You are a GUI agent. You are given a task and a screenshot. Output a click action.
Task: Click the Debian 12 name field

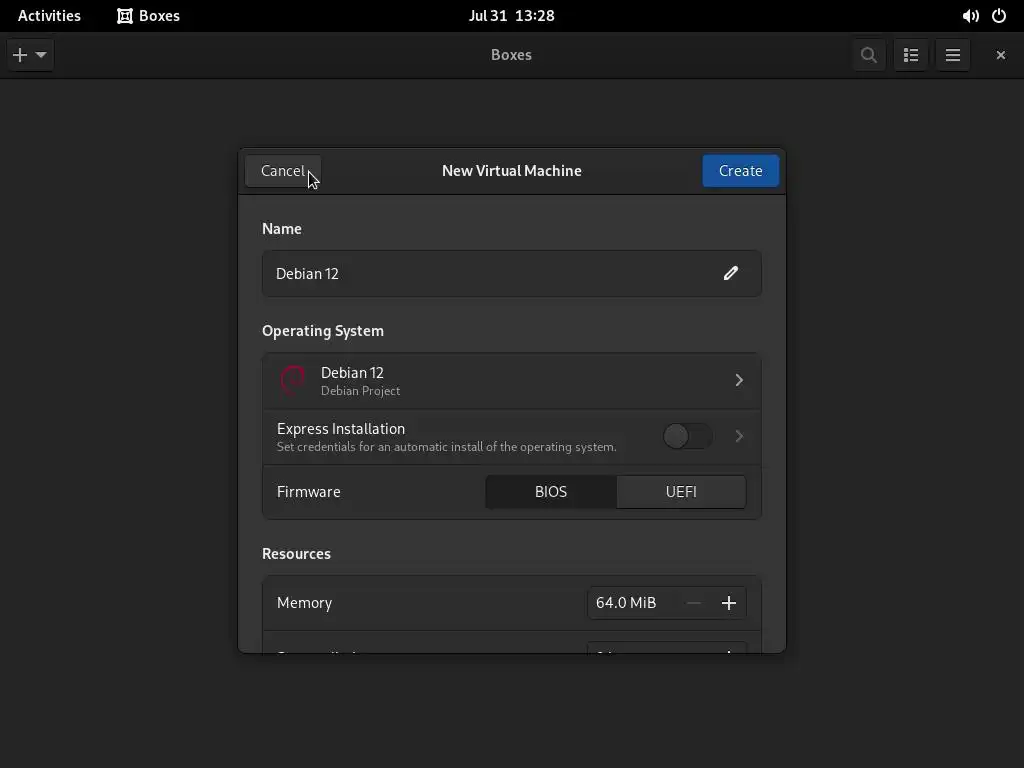511,274
